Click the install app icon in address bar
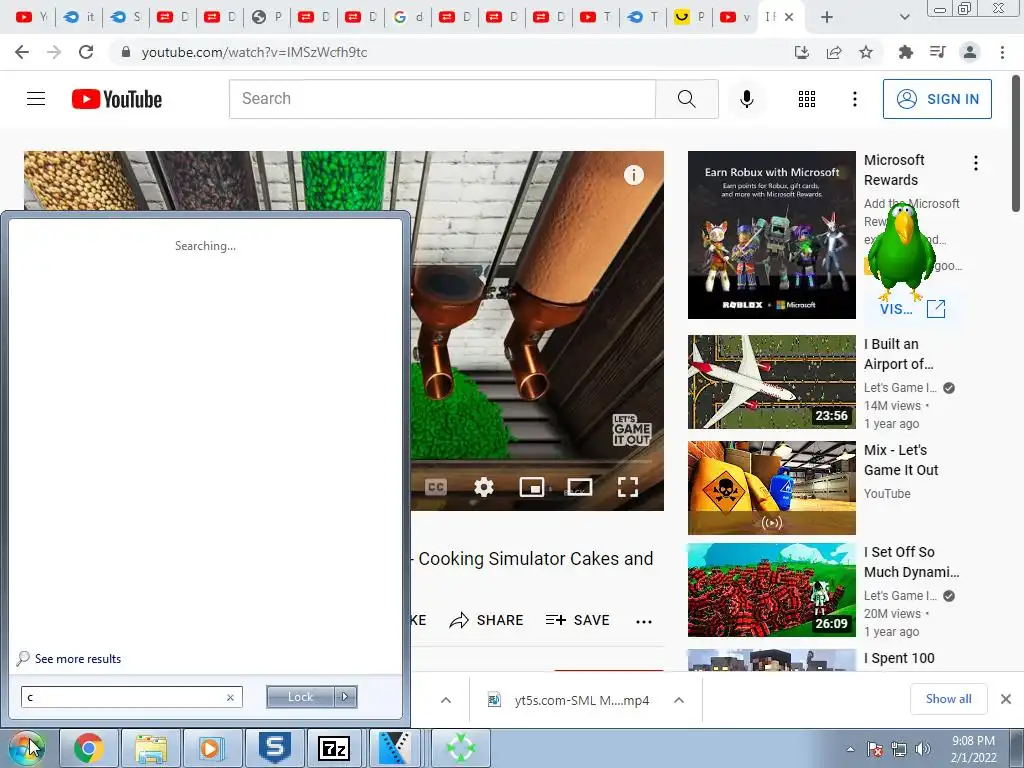Image resolution: width=1024 pixels, height=768 pixels. point(802,52)
